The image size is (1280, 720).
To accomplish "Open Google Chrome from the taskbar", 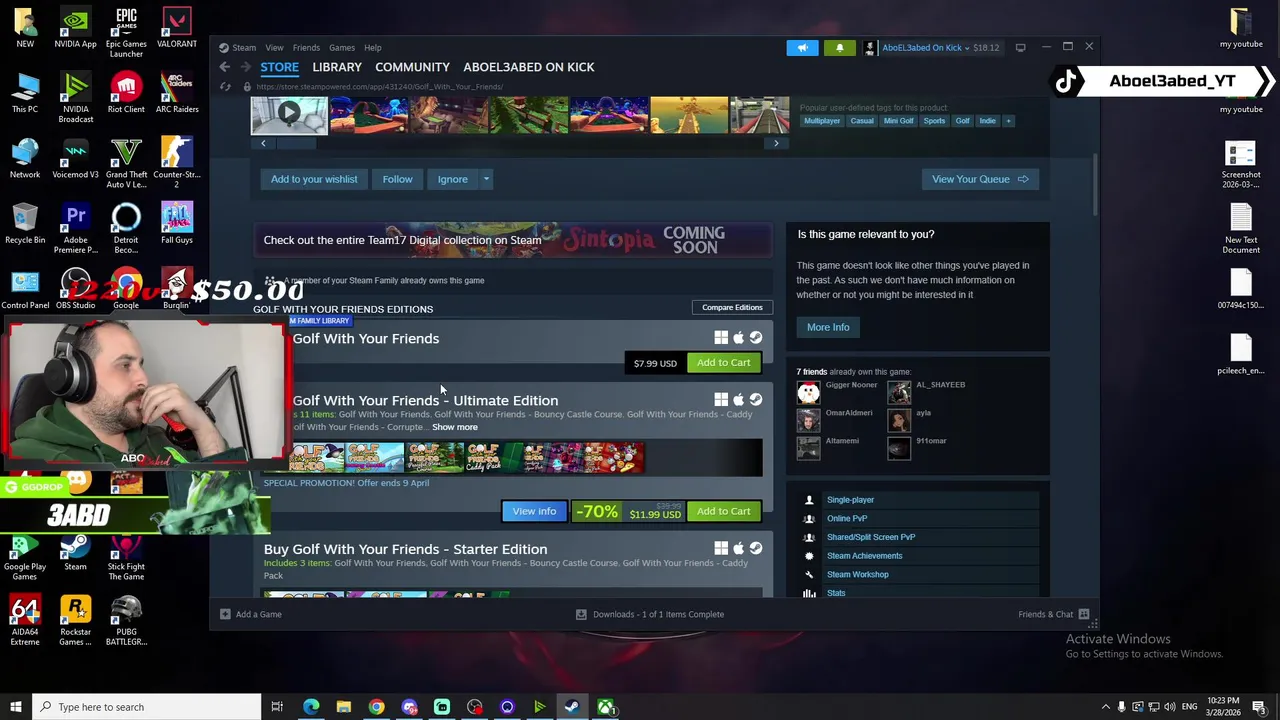I will pyautogui.click(x=376, y=707).
